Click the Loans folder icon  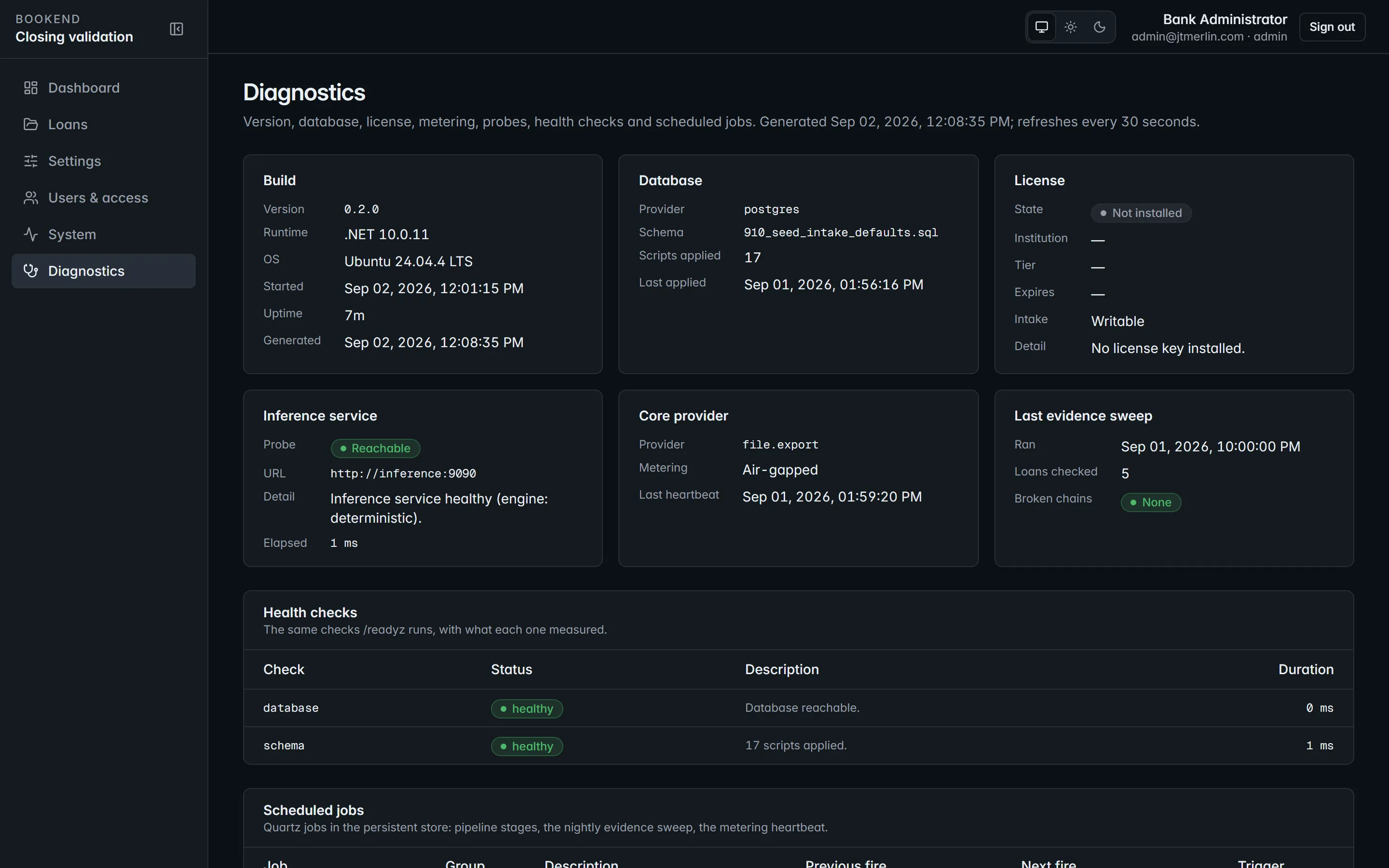point(30,124)
